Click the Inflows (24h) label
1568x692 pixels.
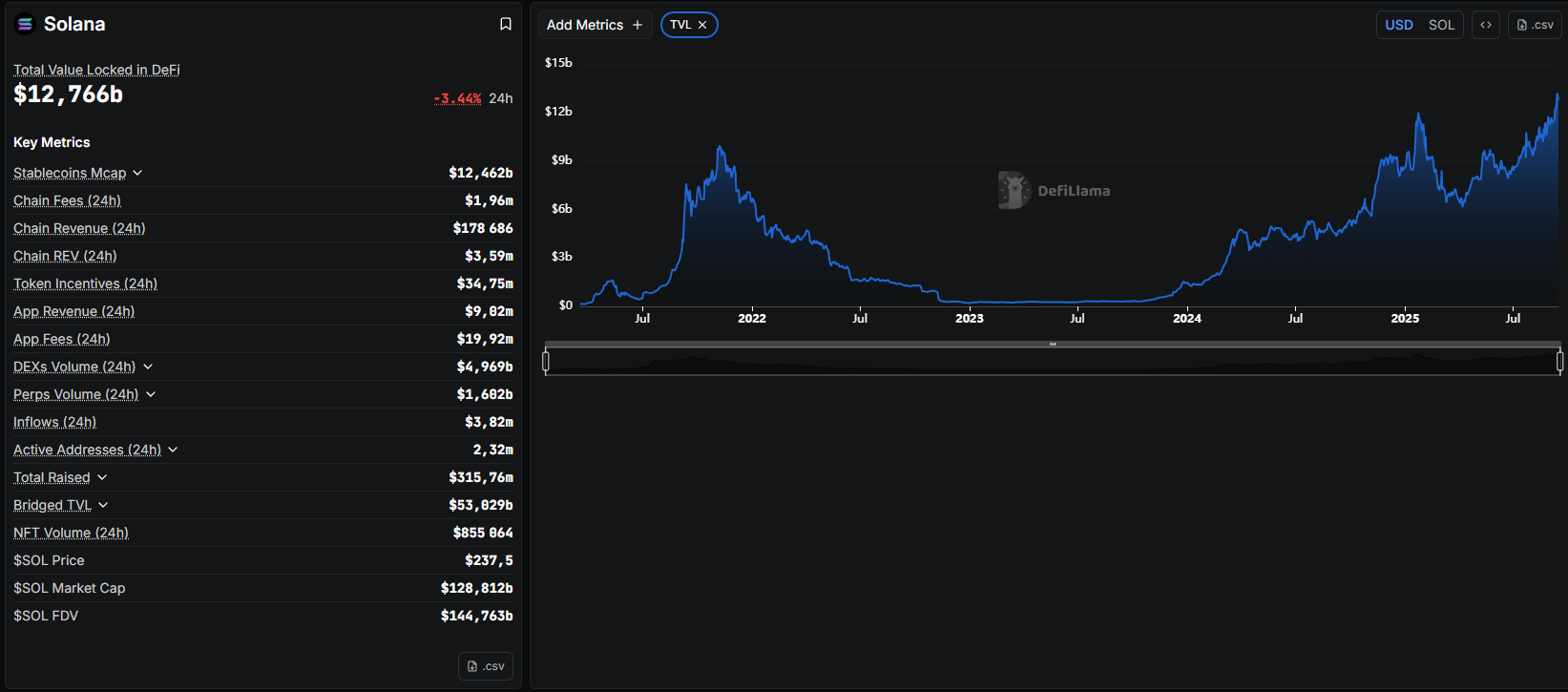pyautogui.click(x=54, y=422)
